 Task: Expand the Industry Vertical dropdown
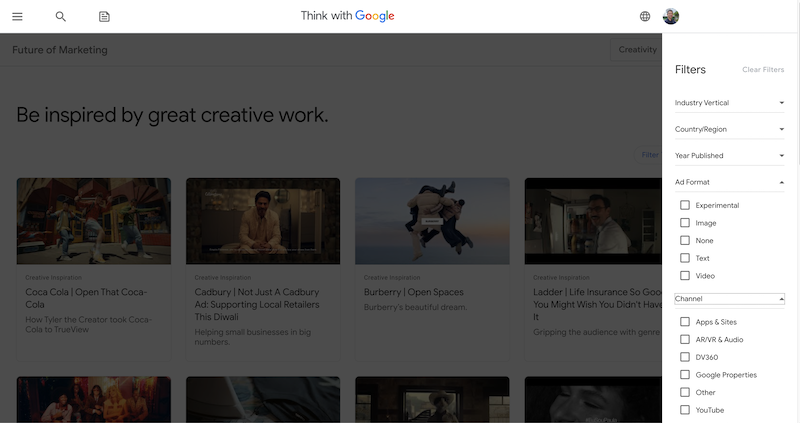coord(729,103)
